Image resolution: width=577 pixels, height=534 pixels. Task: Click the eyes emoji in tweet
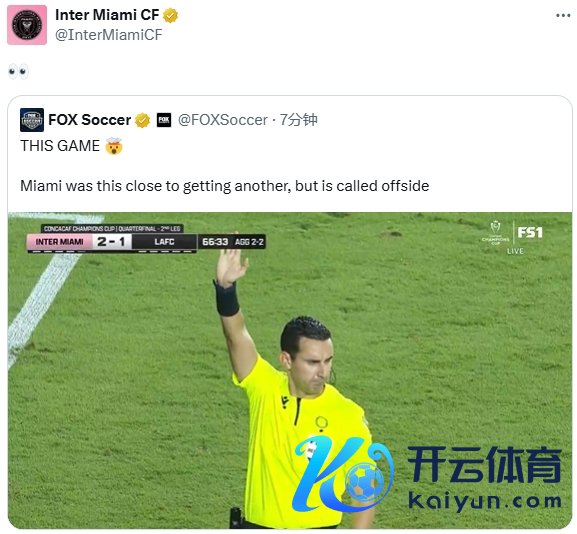click(18, 71)
